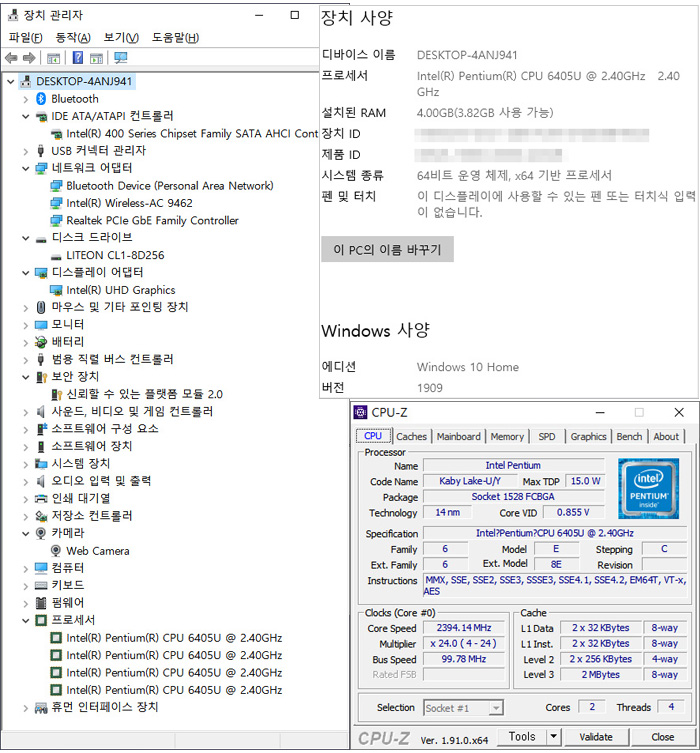Click the Intel(R) UHD Graphics adapter icon
This screenshot has width=700, height=753.
pos(56,291)
